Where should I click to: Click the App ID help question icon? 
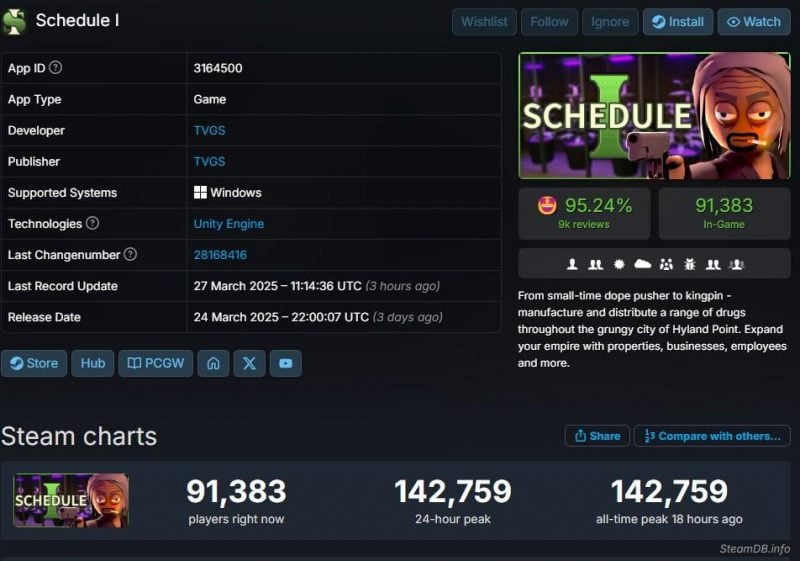[x=56, y=67]
